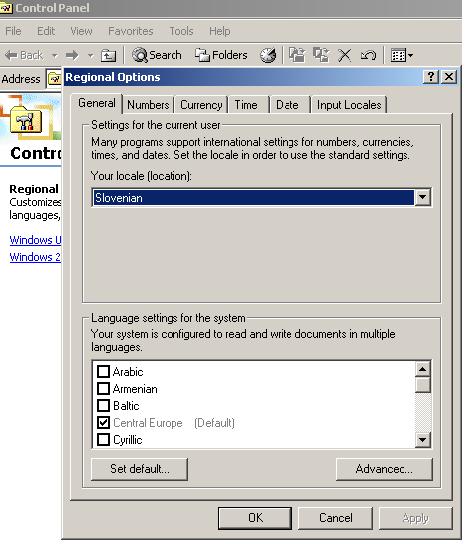The height and width of the screenshot is (544, 466).
Task: Click the Up folder icon
Action: point(108,55)
